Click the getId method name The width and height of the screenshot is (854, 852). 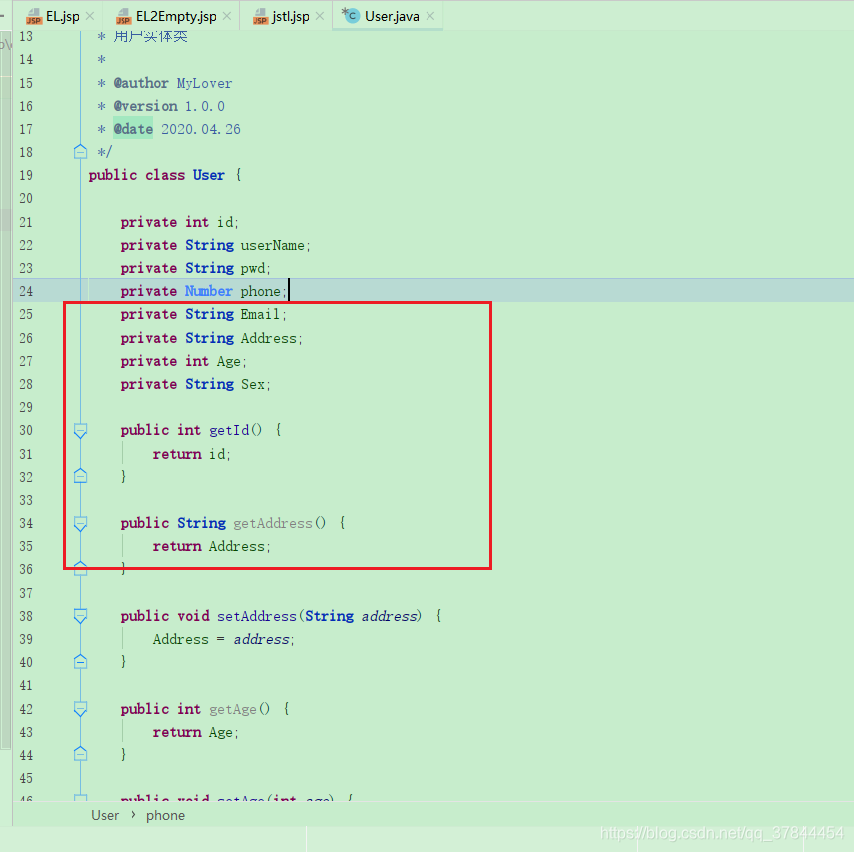pos(229,430)
